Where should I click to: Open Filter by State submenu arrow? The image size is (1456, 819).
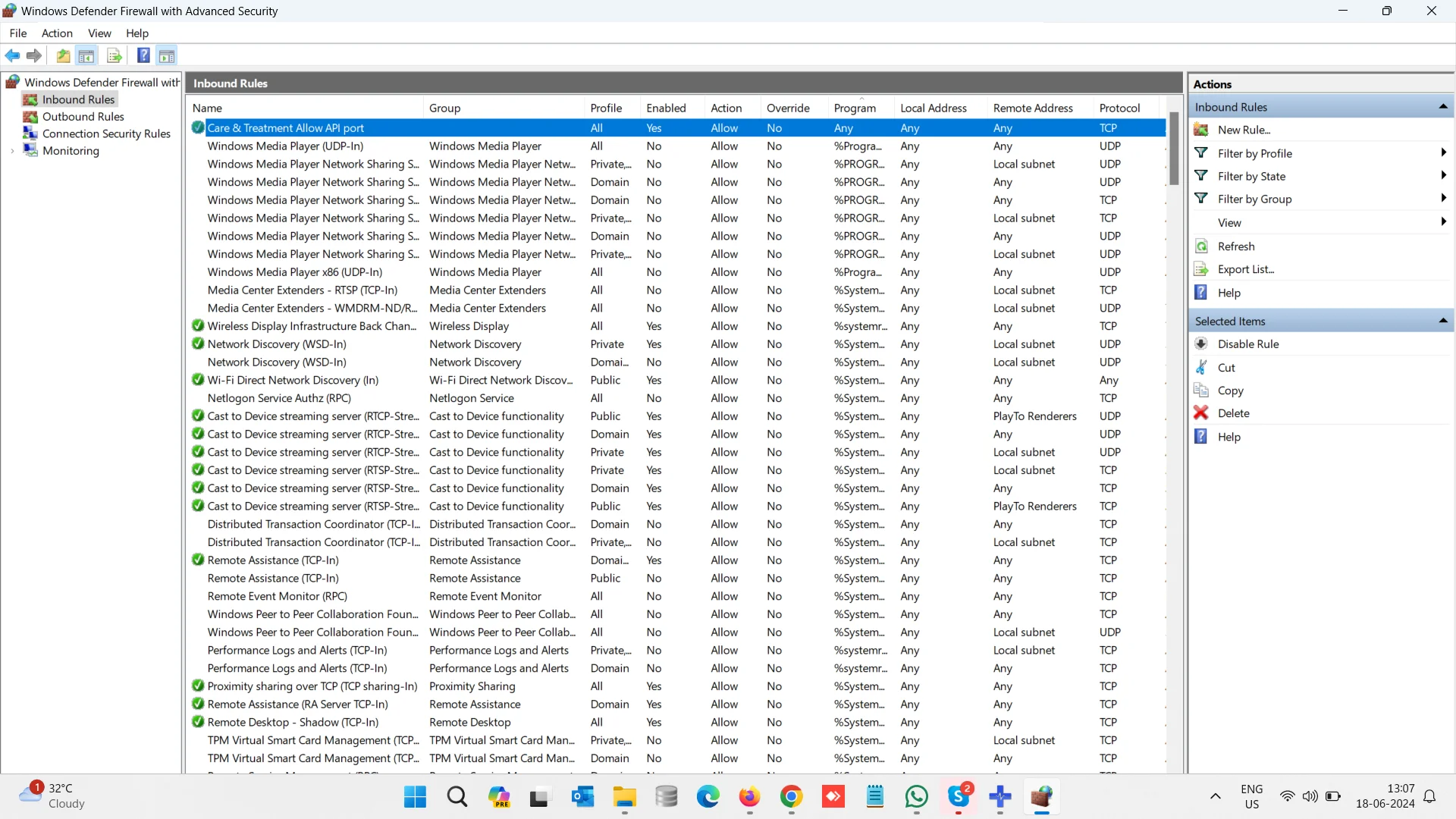pos(1443,176)
